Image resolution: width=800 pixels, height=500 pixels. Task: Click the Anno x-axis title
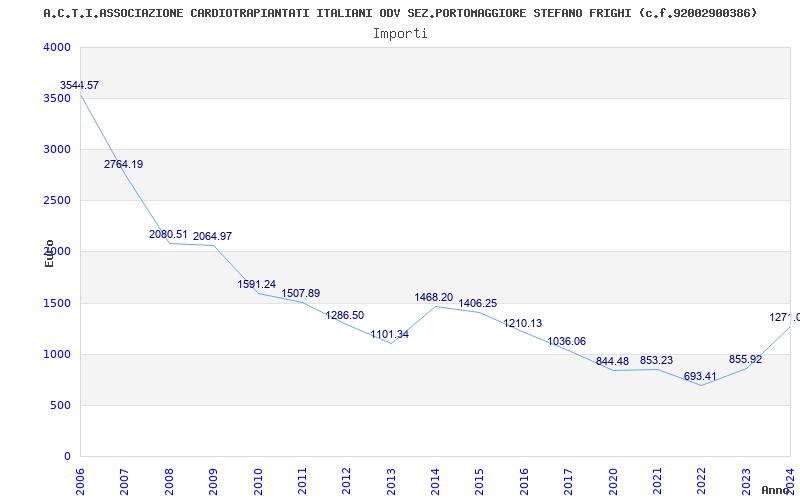coord(776,490)
